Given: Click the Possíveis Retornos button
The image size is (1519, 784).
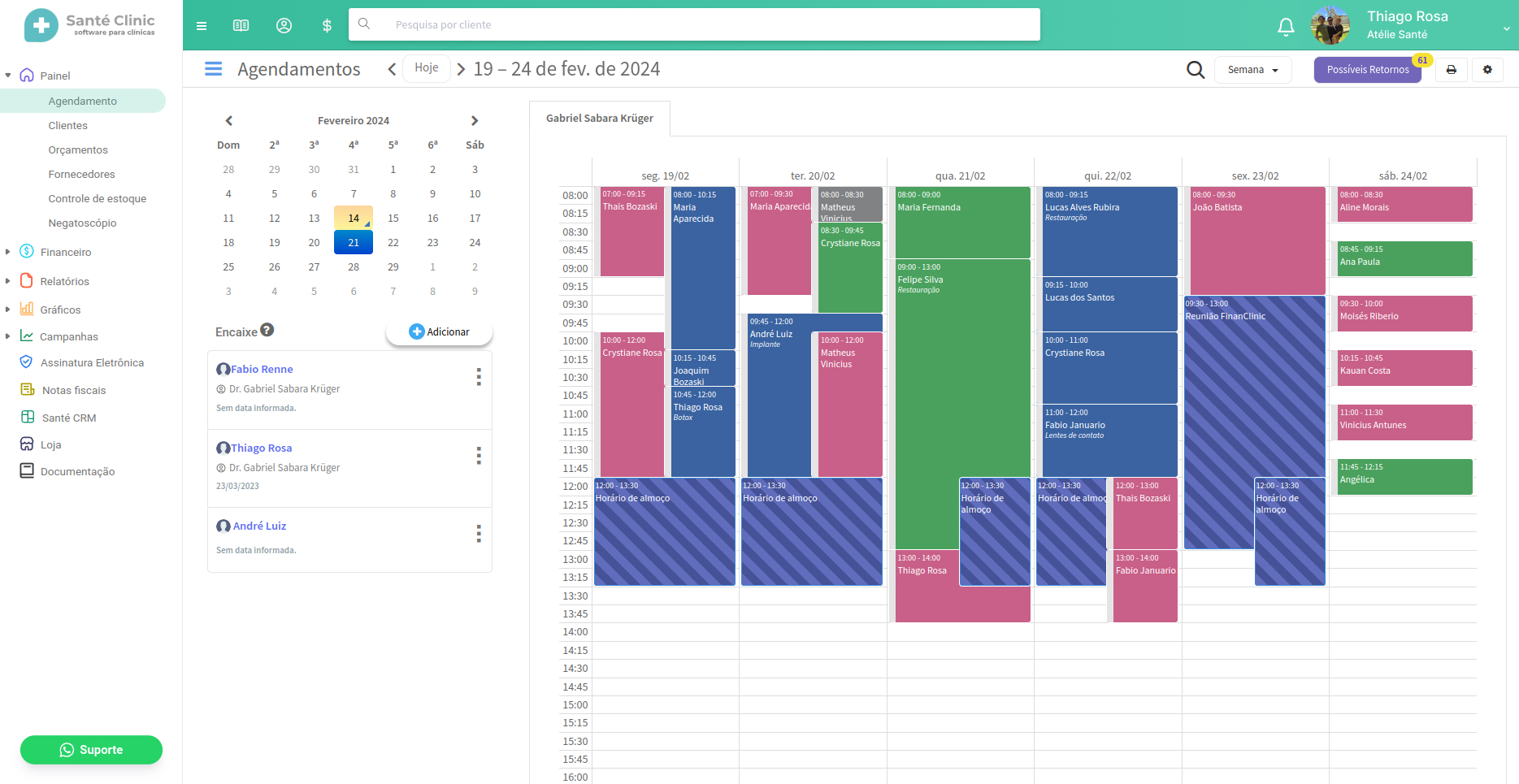Looking at the screenshot, I should pos(1367,70).
